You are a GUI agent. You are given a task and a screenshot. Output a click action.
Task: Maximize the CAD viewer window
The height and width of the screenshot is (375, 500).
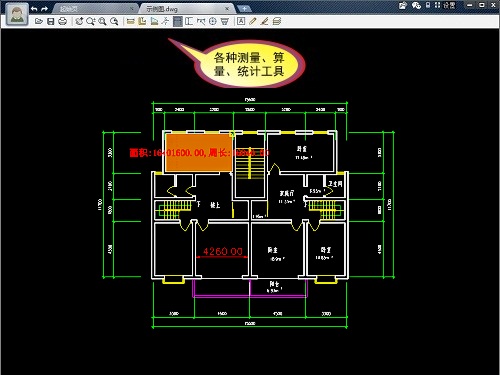(x=482, y=5)
